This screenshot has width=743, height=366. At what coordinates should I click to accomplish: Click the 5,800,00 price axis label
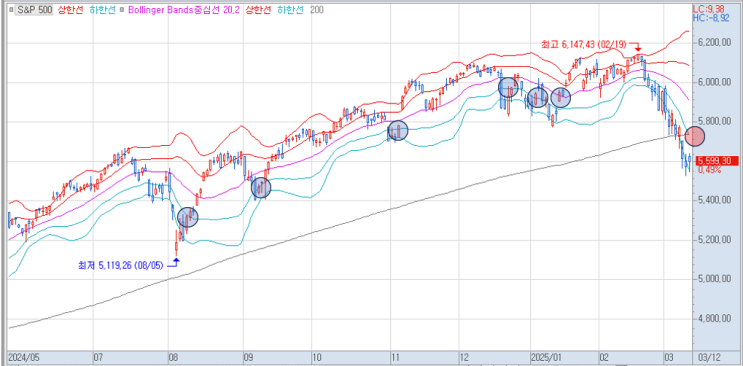coord(715,122)
